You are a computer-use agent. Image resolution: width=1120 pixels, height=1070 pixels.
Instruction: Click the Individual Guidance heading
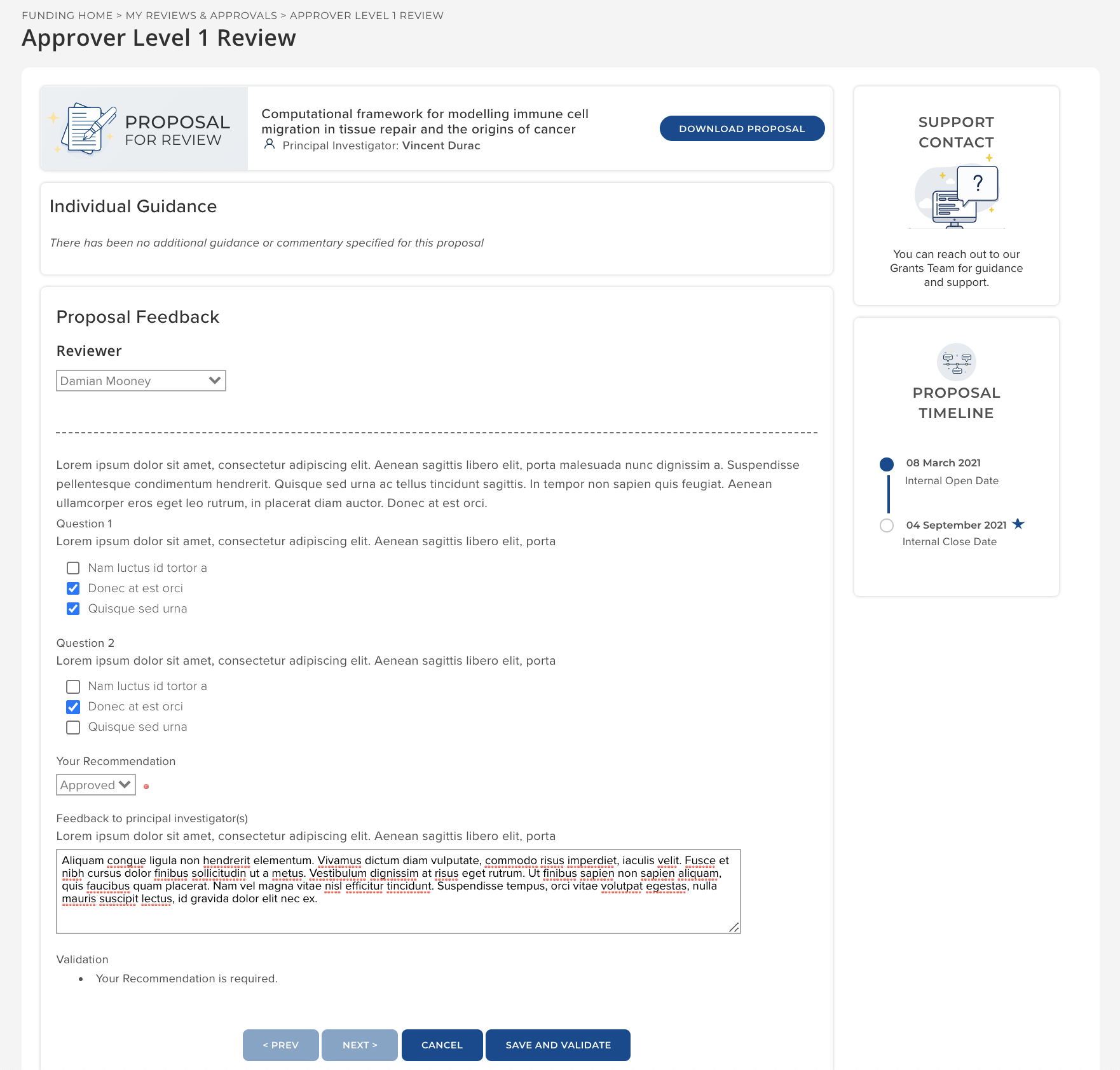click(133, 207)
